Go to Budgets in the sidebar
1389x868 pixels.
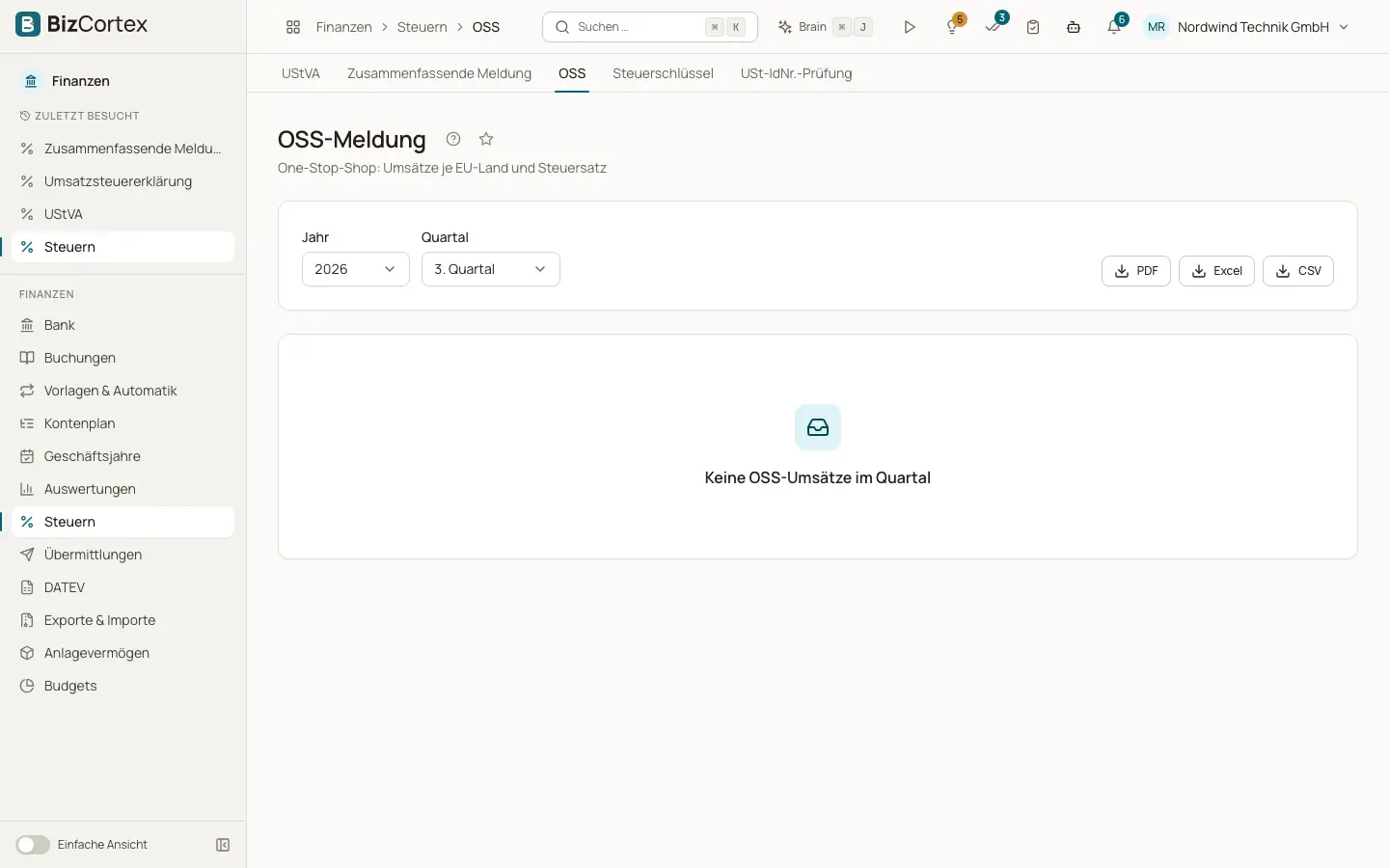(x=123, y=686)
